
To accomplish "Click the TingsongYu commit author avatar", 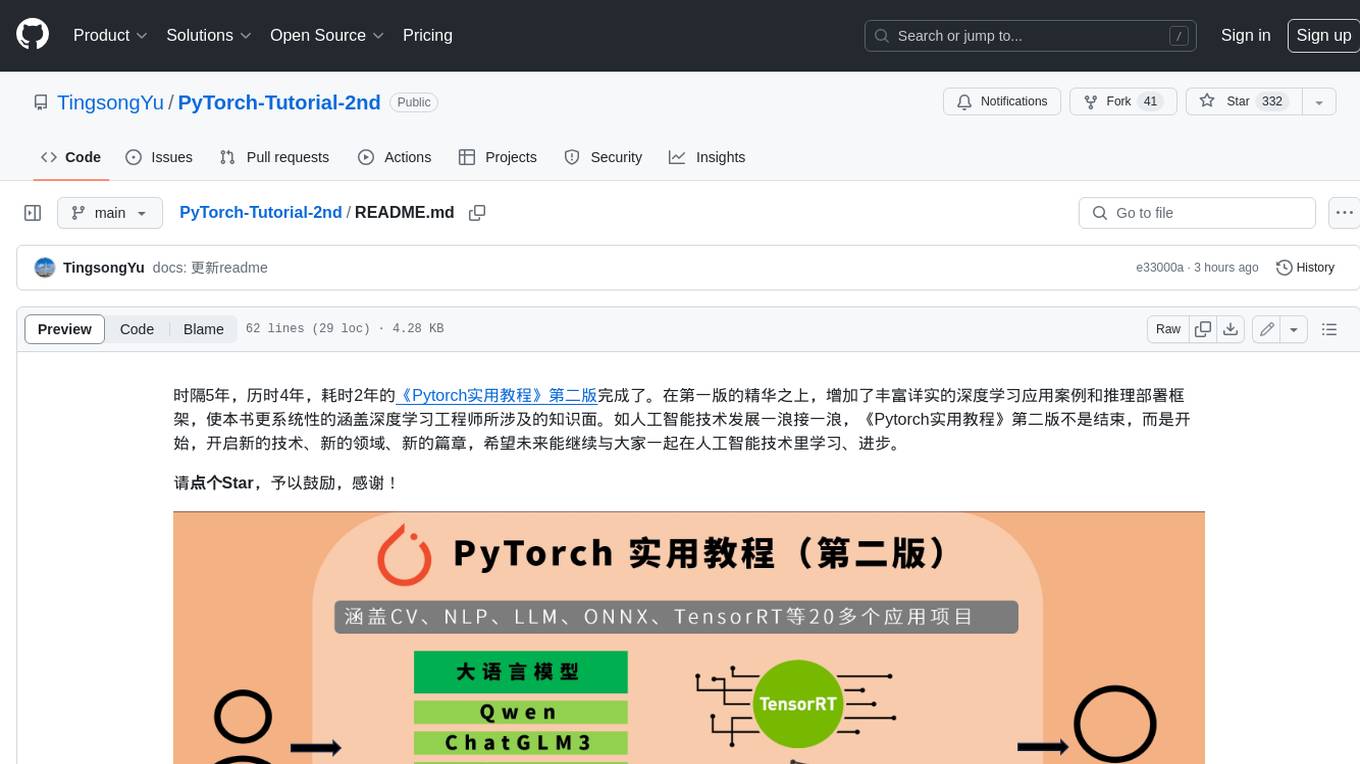I will click(45, 267).
